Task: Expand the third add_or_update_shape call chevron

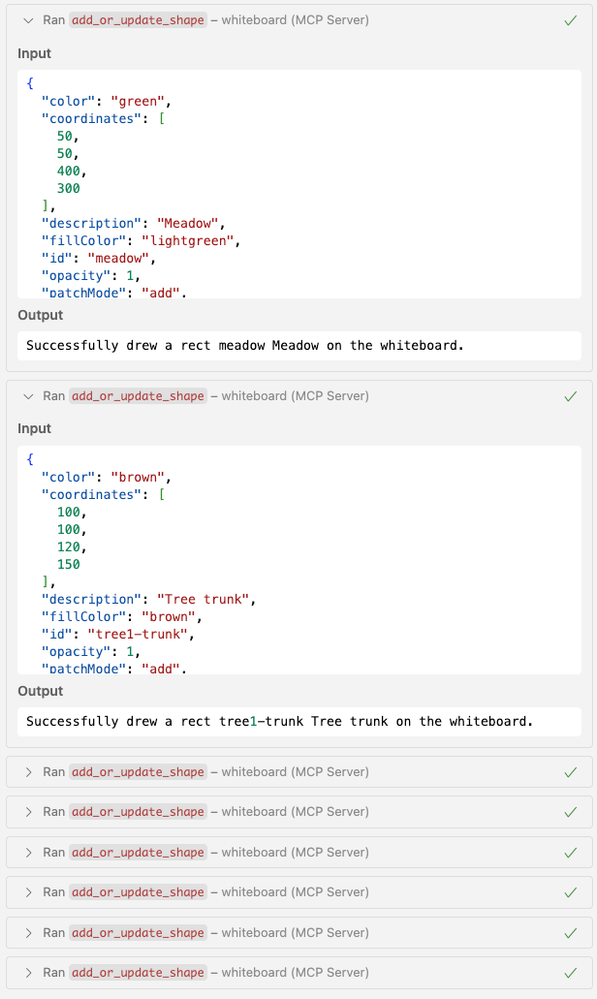Action: point(28,772)
